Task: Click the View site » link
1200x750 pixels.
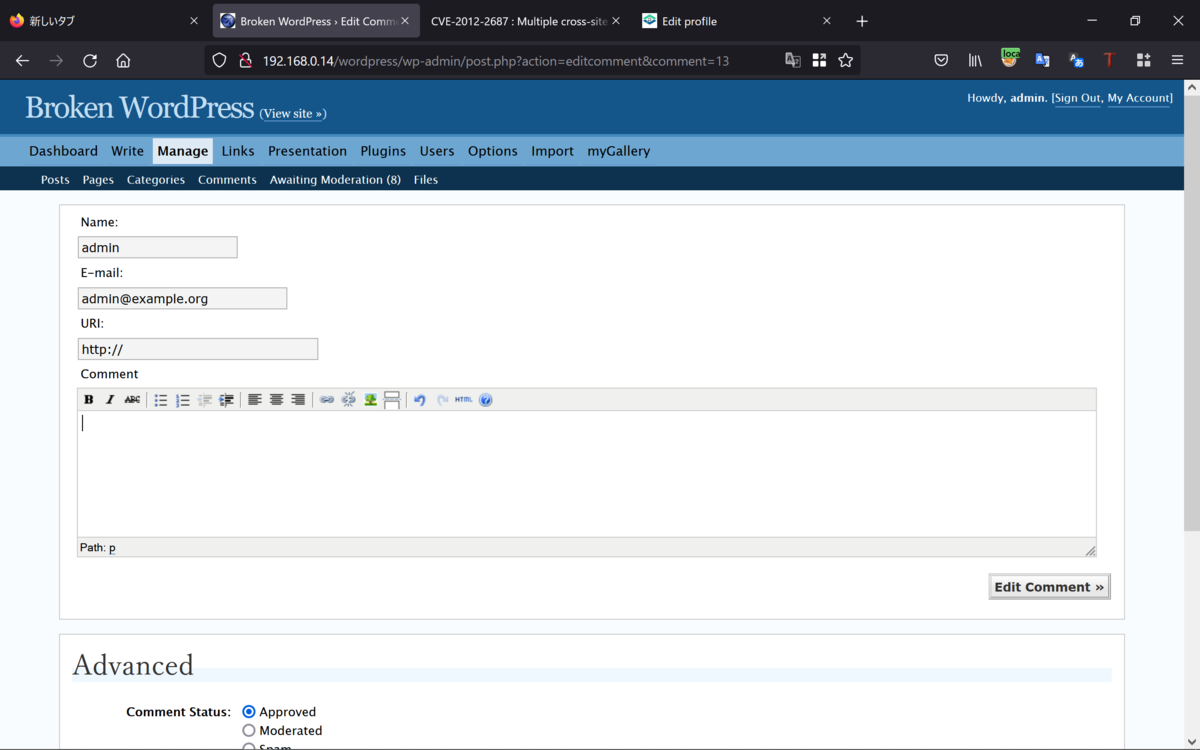Action: [x=293, y=114]
